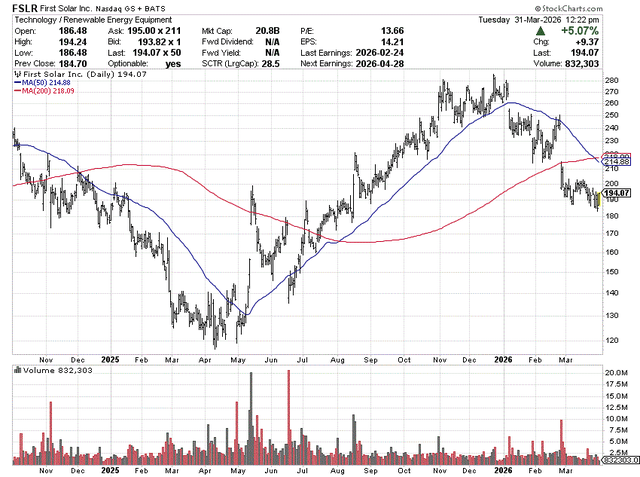The height and width of the screenshot is (477, 640).
Task: Click the Open price 186.48
Action: (73, 31)
